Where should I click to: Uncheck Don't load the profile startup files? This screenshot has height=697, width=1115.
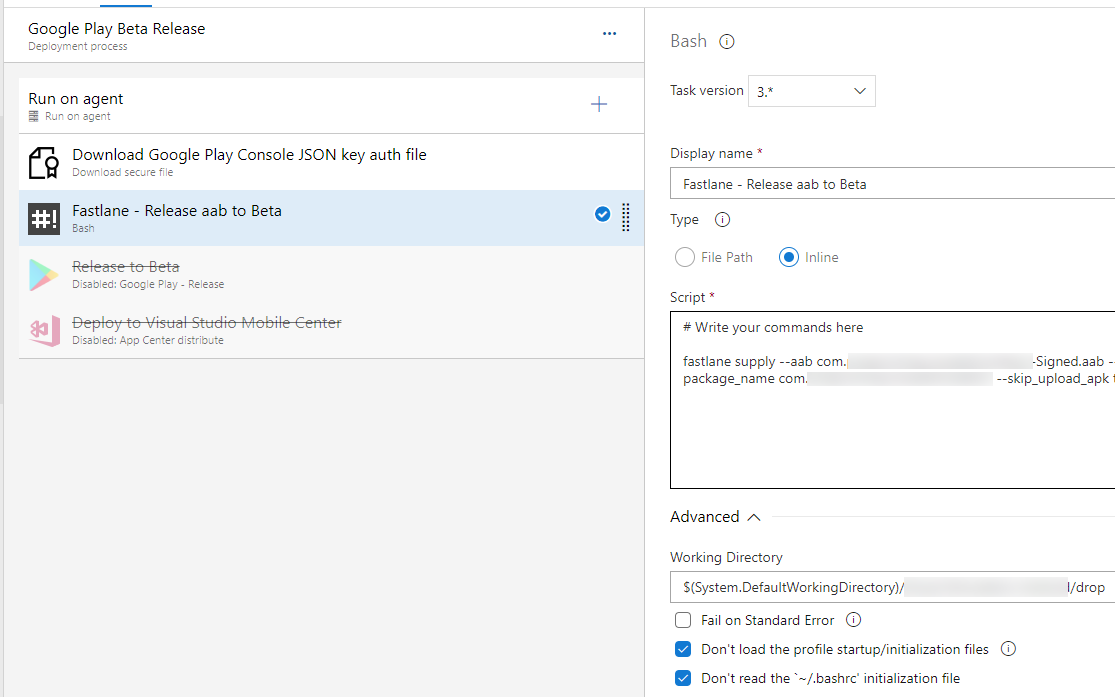[x=683, y=649]
